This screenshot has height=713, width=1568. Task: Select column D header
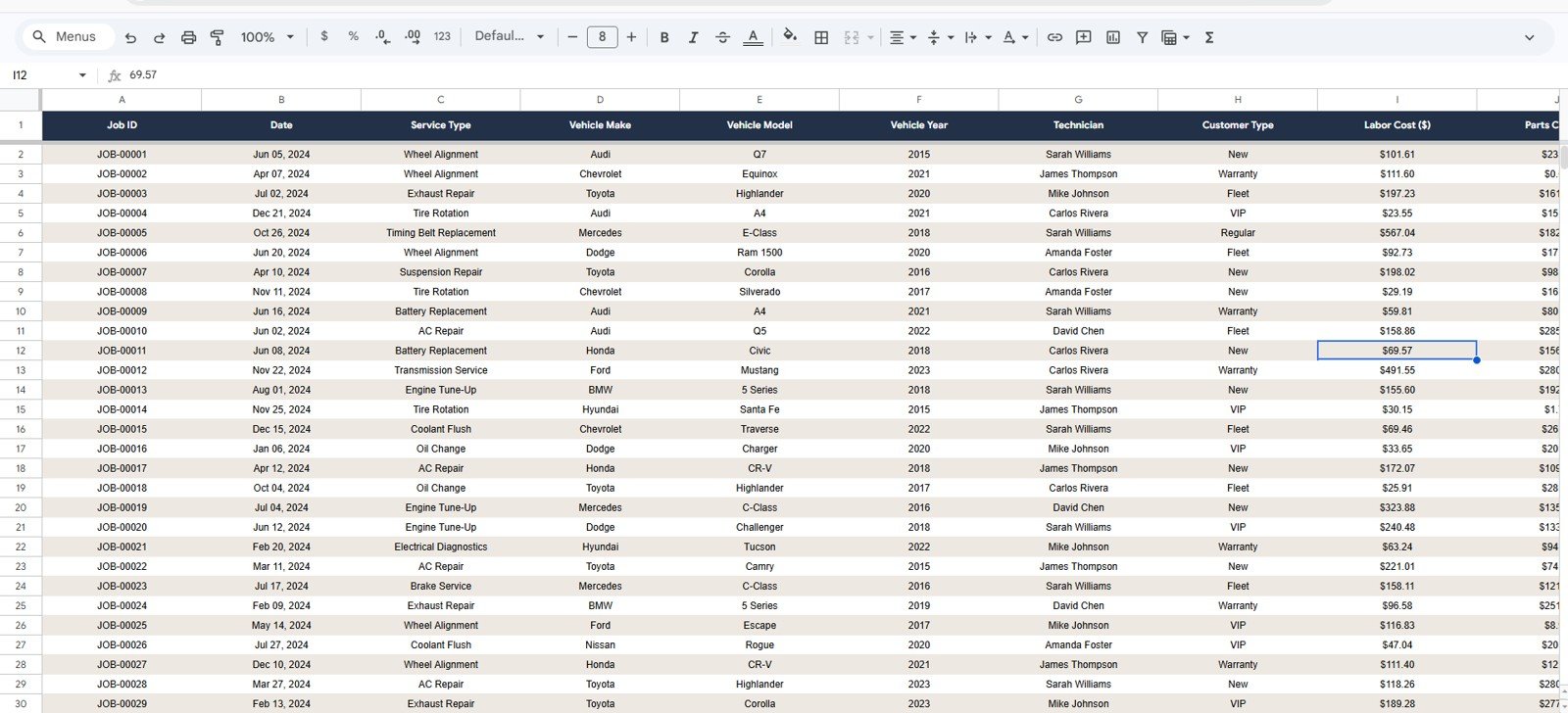[600, 99]
